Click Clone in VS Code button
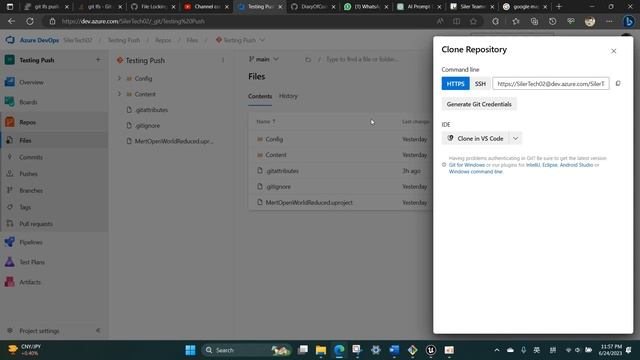 coord(475,138)
